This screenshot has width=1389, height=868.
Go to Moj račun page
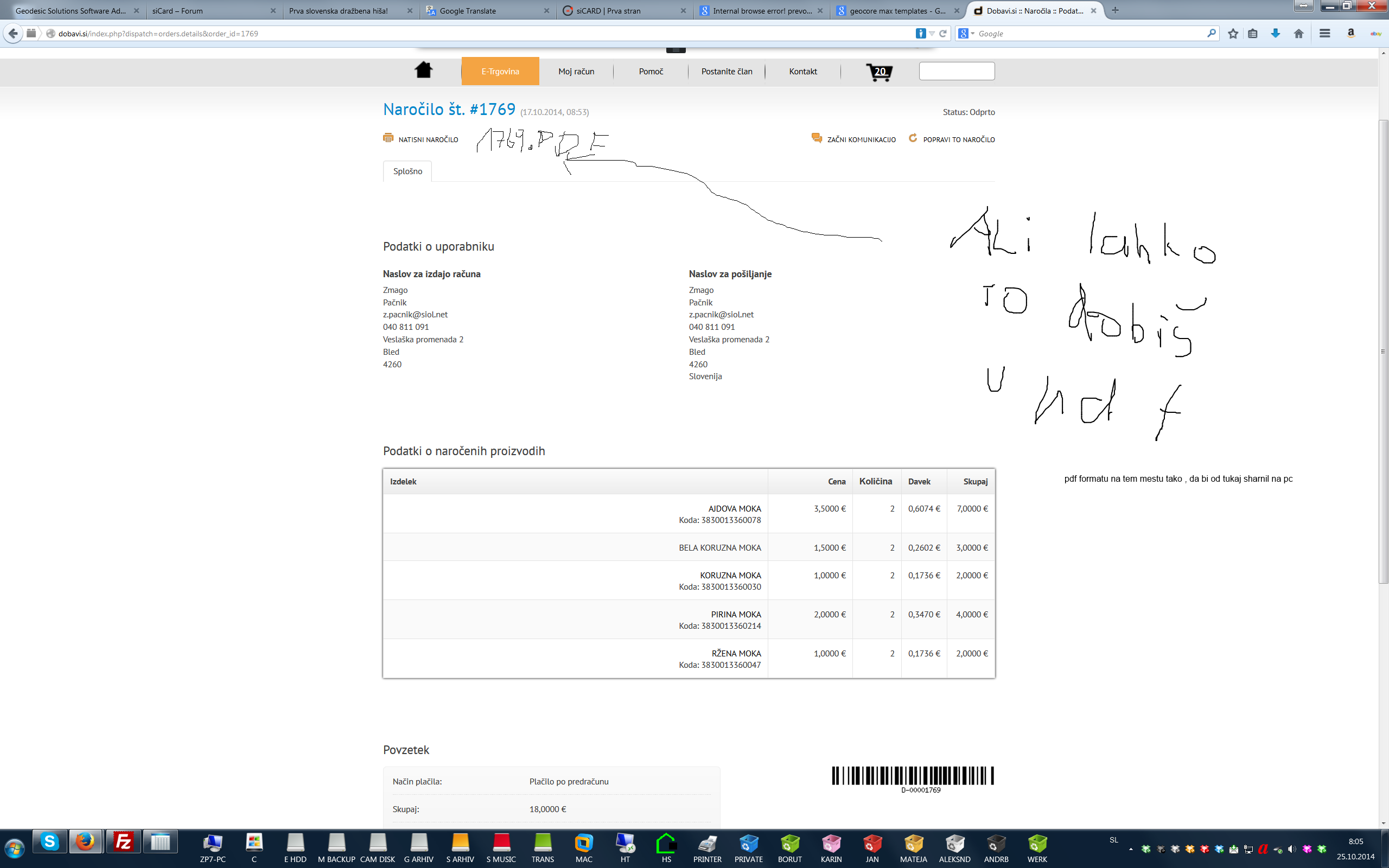click(x=576, y=71)
